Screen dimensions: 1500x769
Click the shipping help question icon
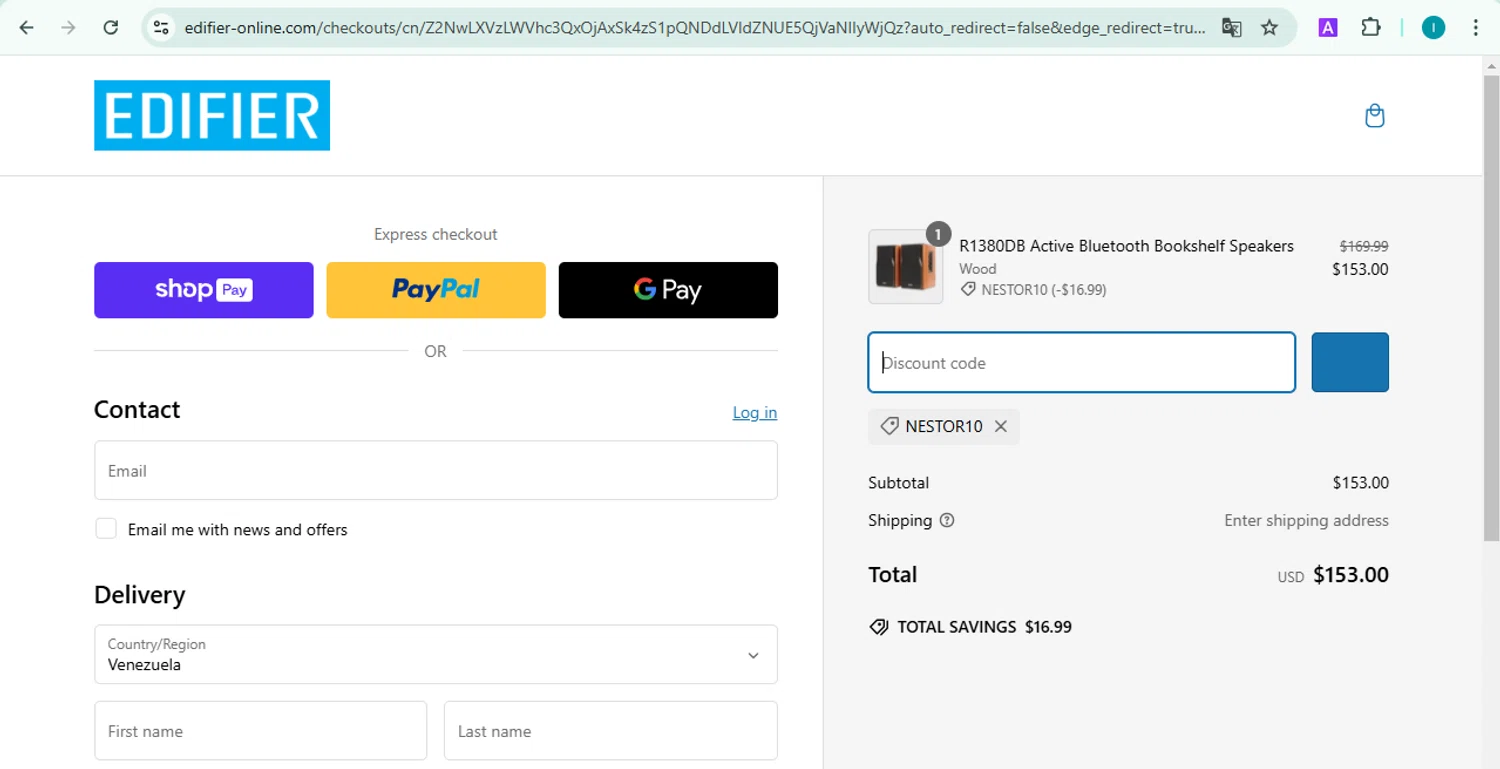tap(947, 520)
